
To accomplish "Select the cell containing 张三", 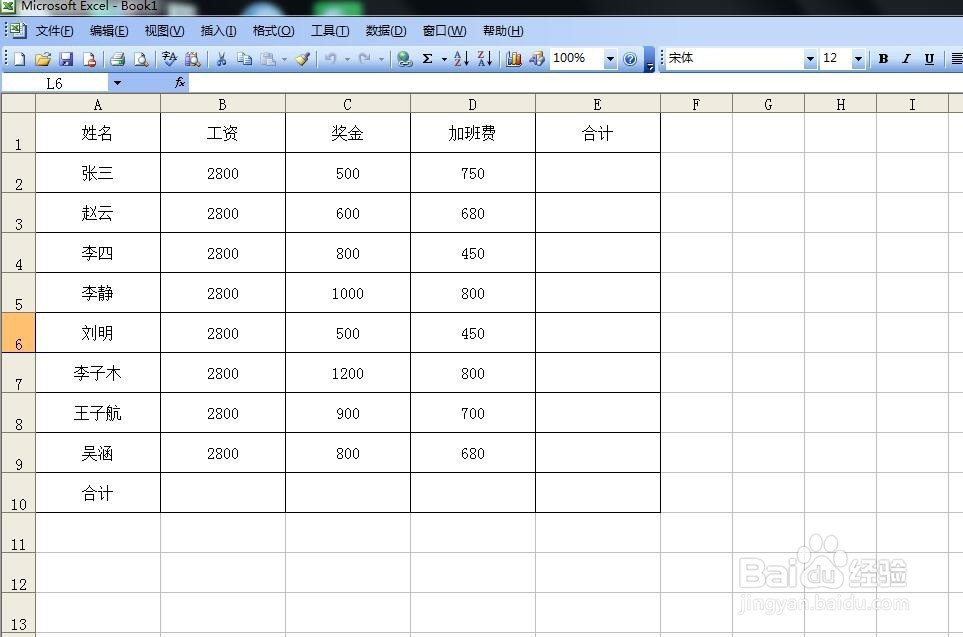I will [x=98, y=173].
